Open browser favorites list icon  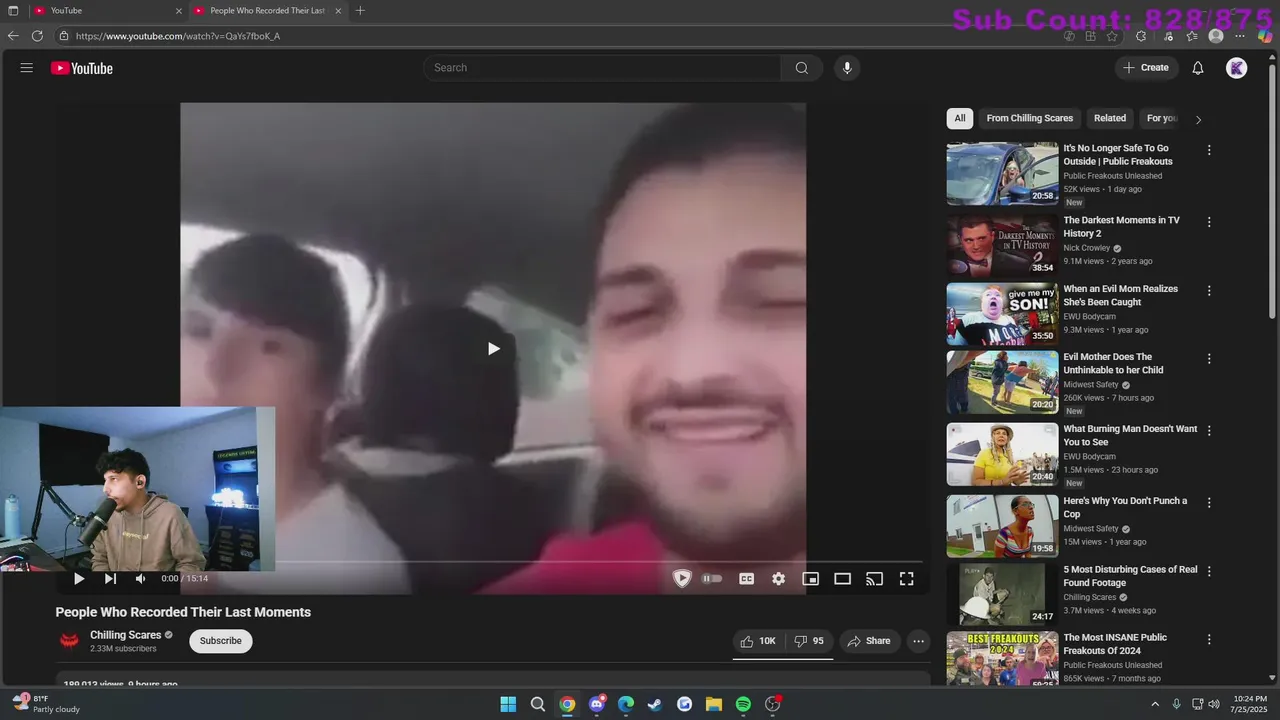pyautogui.click(x=1192, y=36)
